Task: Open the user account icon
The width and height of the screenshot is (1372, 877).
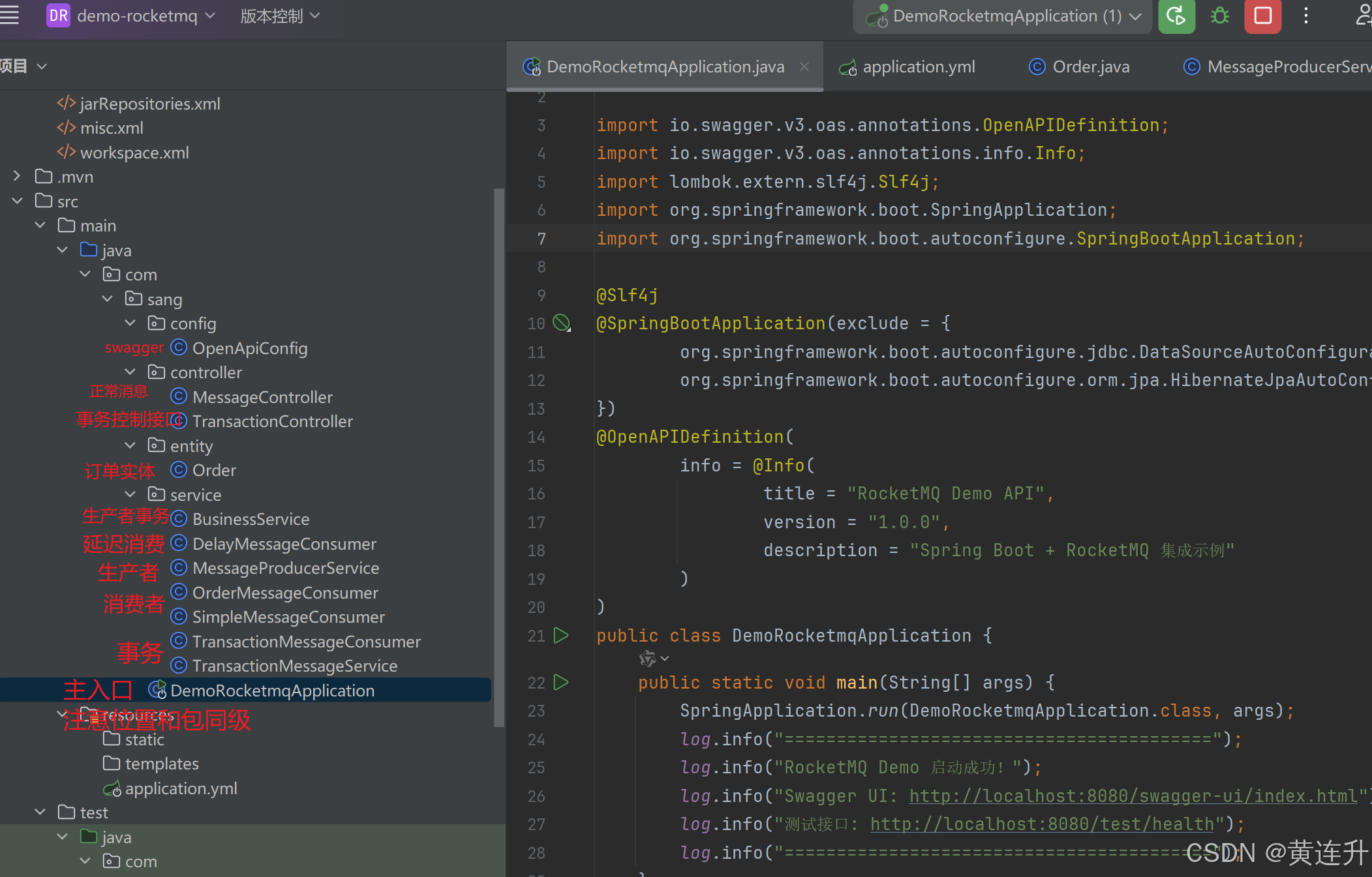Action: pyautogui.click(x=1363, y=16)
